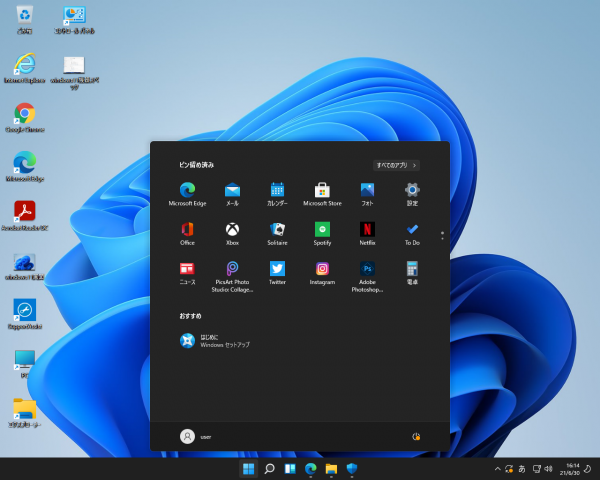Screen dimensions: 600x480
Task: Launch Instagram from pinned apps
Action: (x=322, y=273)
